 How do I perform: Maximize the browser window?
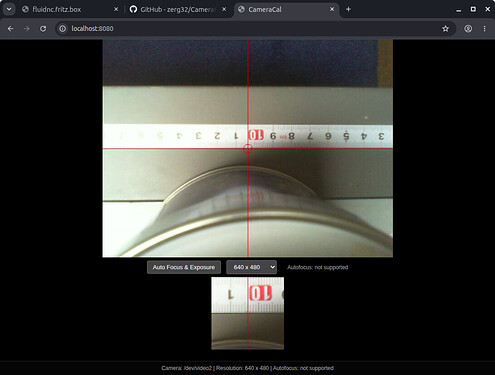(x=473, y=9)
